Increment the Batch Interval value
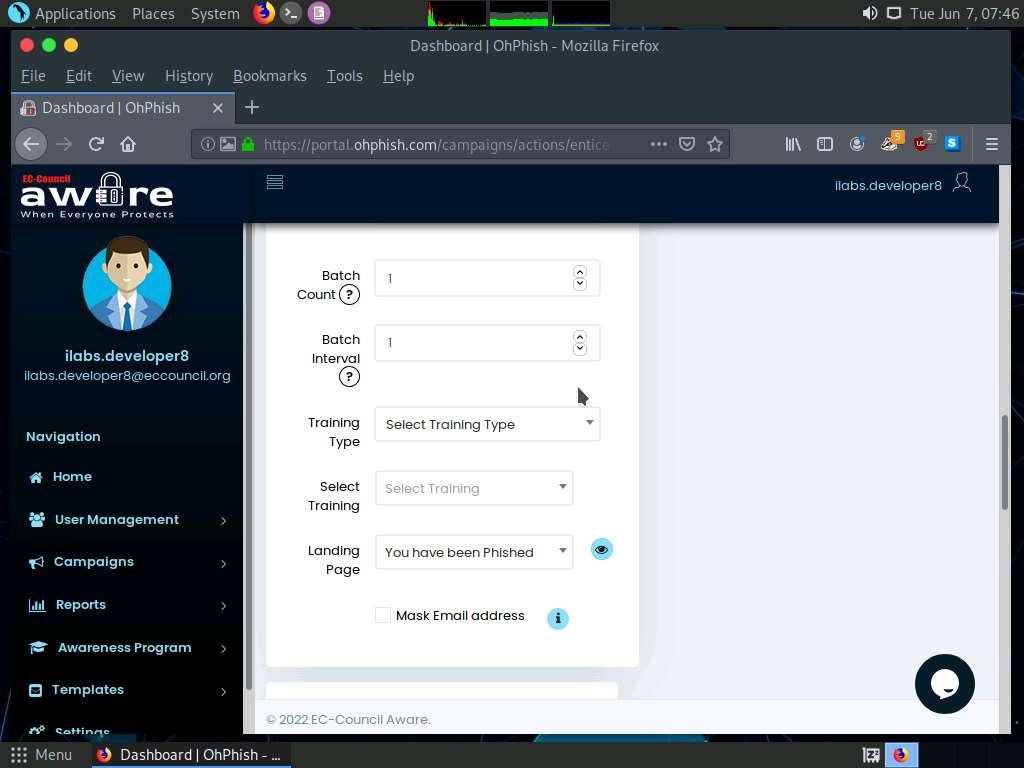 pyautogui.click(x=580, y=336)
